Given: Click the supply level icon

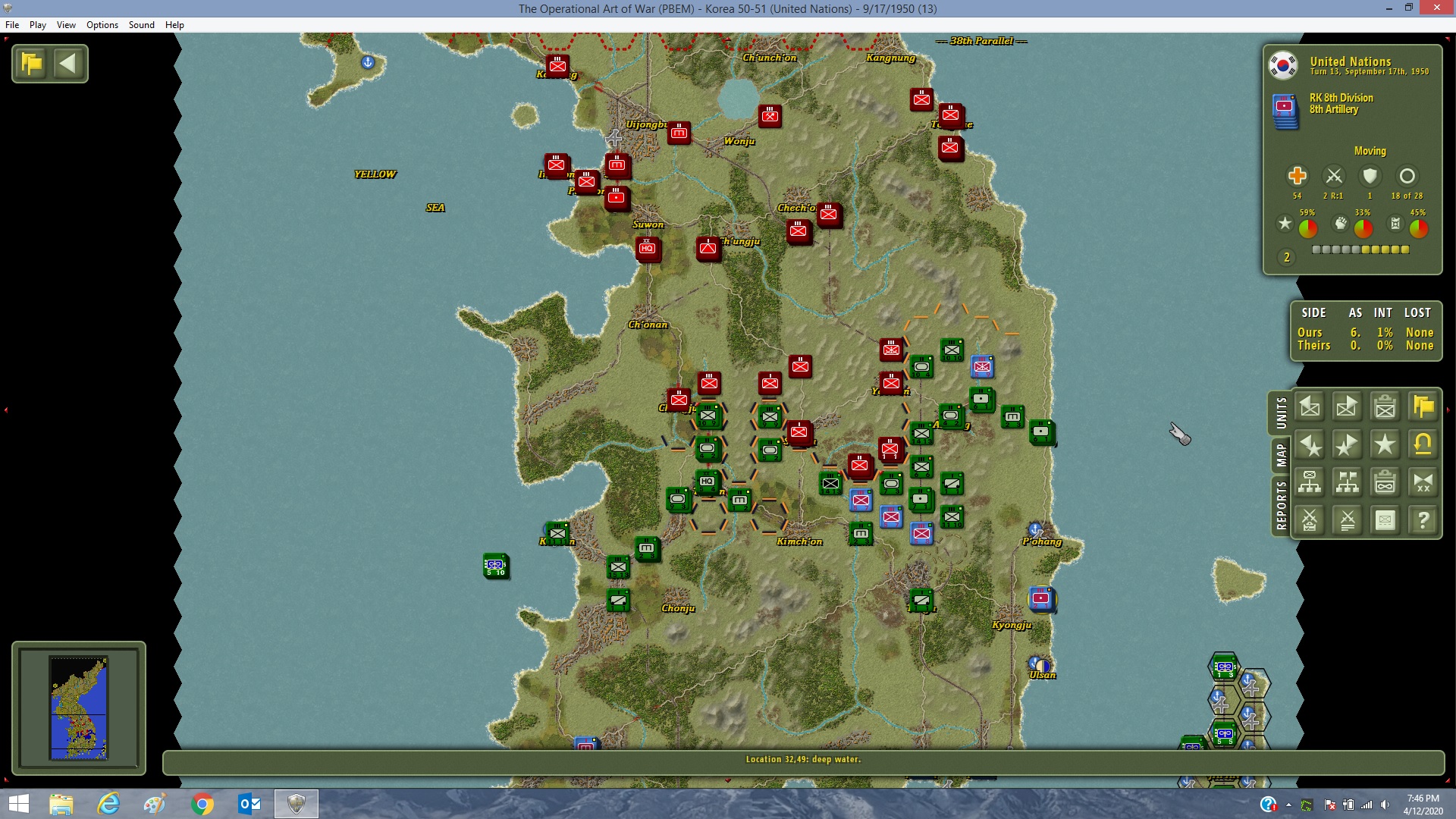Looking at the screenshot, I should click(1395, 224).
